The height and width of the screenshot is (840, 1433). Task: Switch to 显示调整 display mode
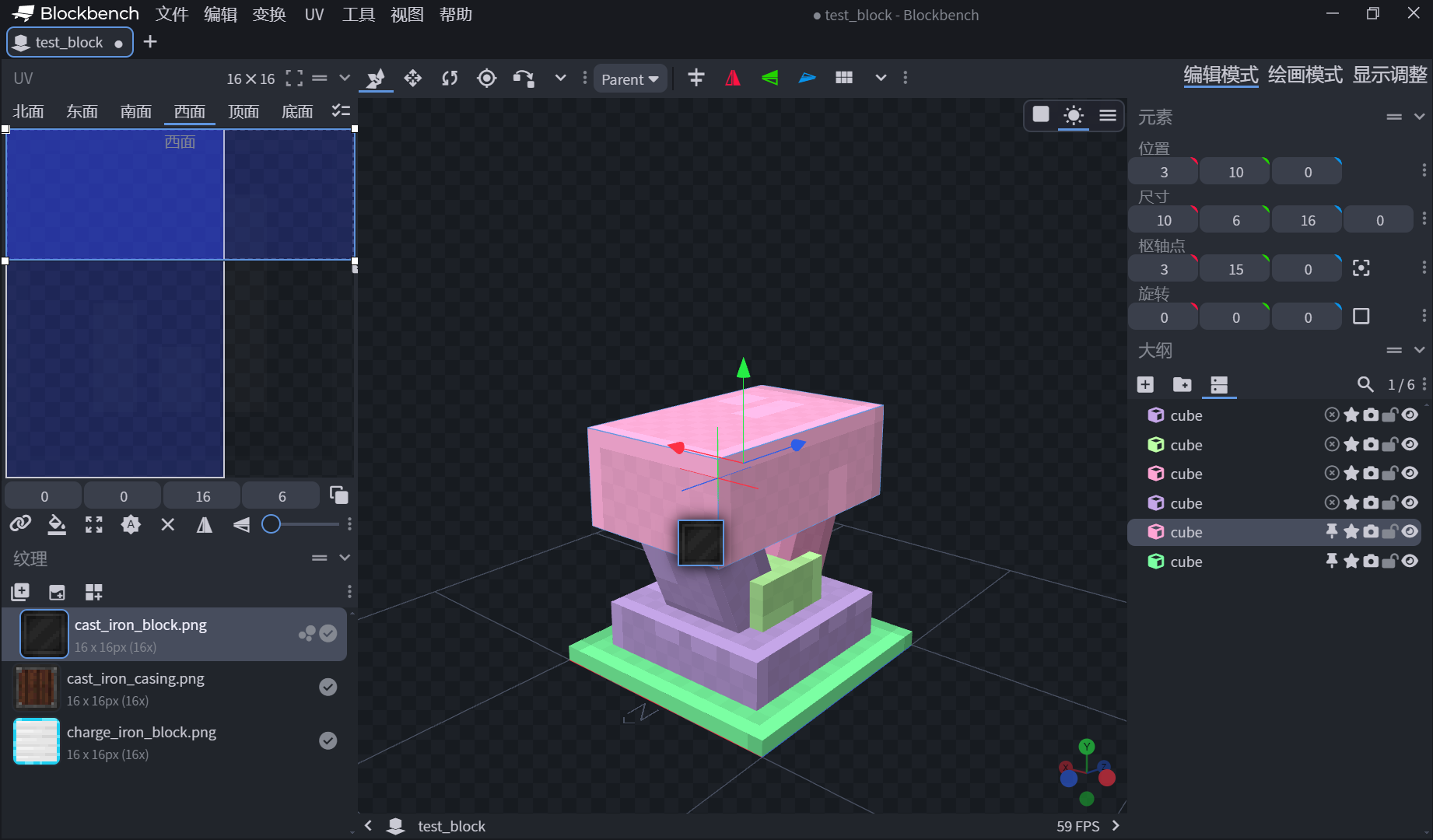(1389, 75)
